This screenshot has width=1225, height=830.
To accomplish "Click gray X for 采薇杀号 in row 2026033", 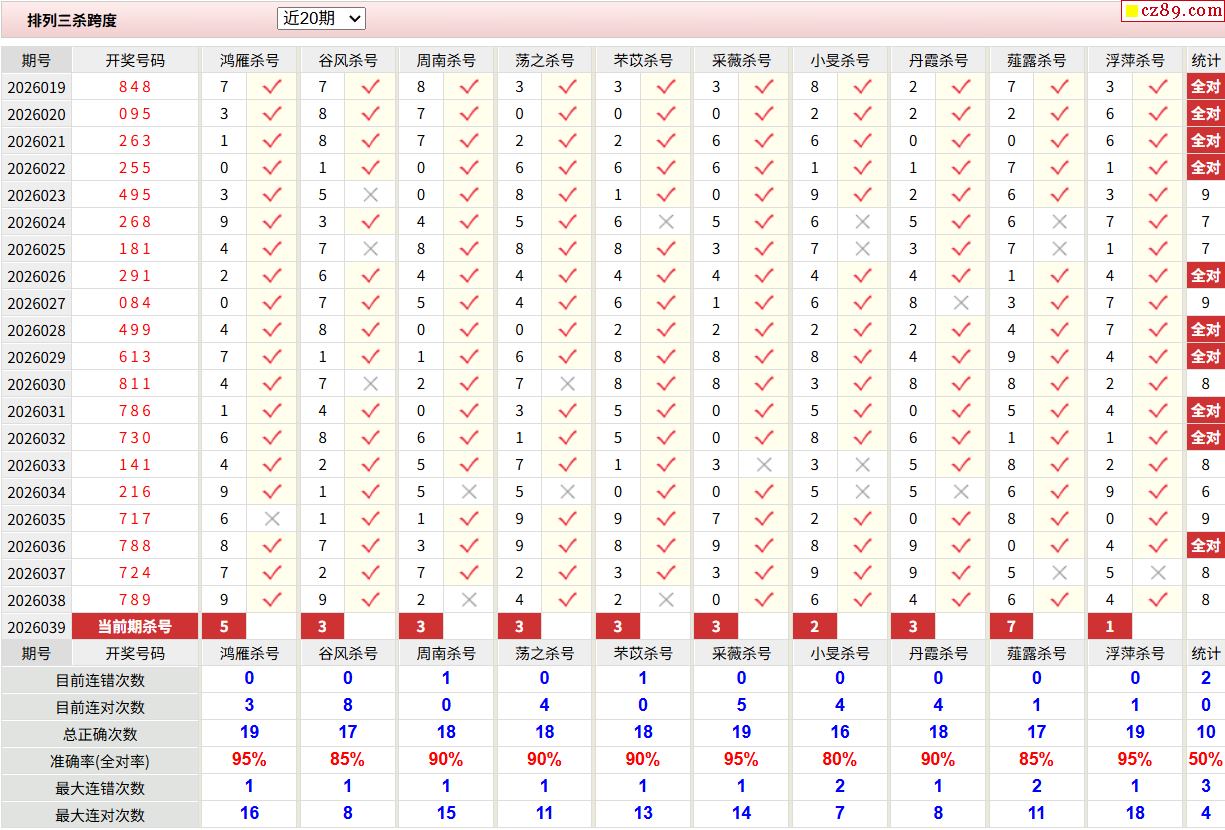I will pyautogui.click(x=764, y=465).
